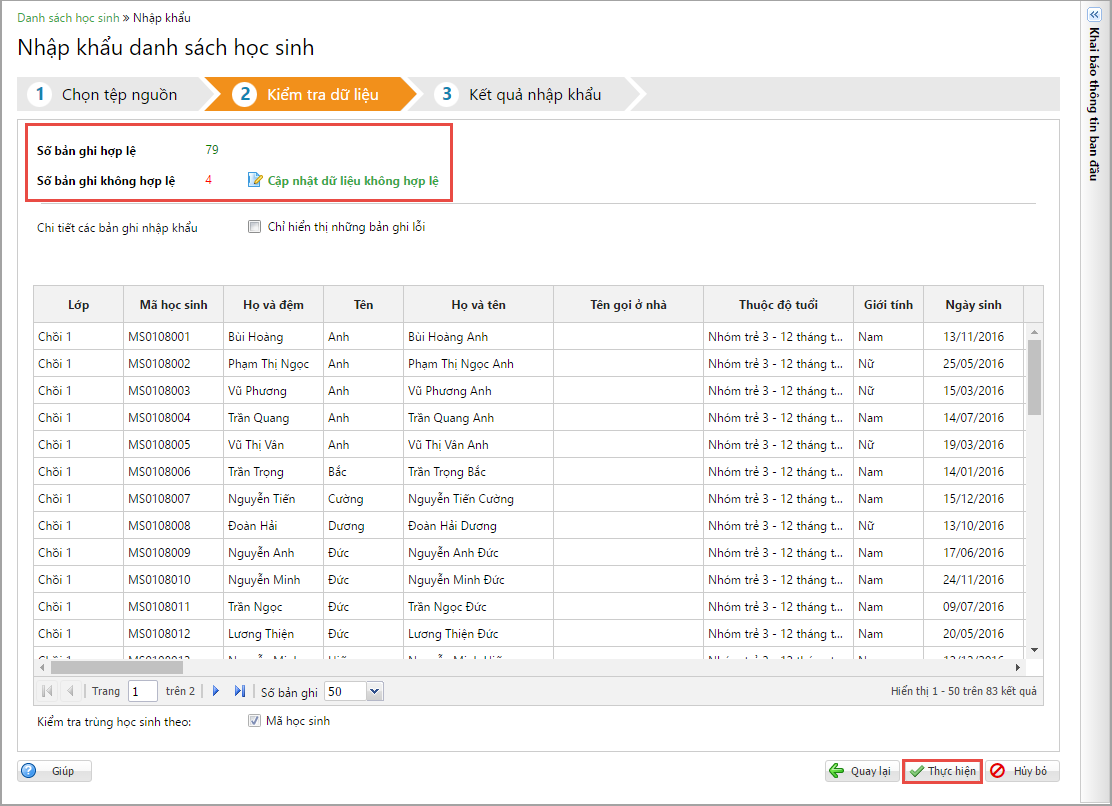Click the Quay lại back button
This screenshot has width=1112, height=806.
pyautogui.click(x=861, y=771)
